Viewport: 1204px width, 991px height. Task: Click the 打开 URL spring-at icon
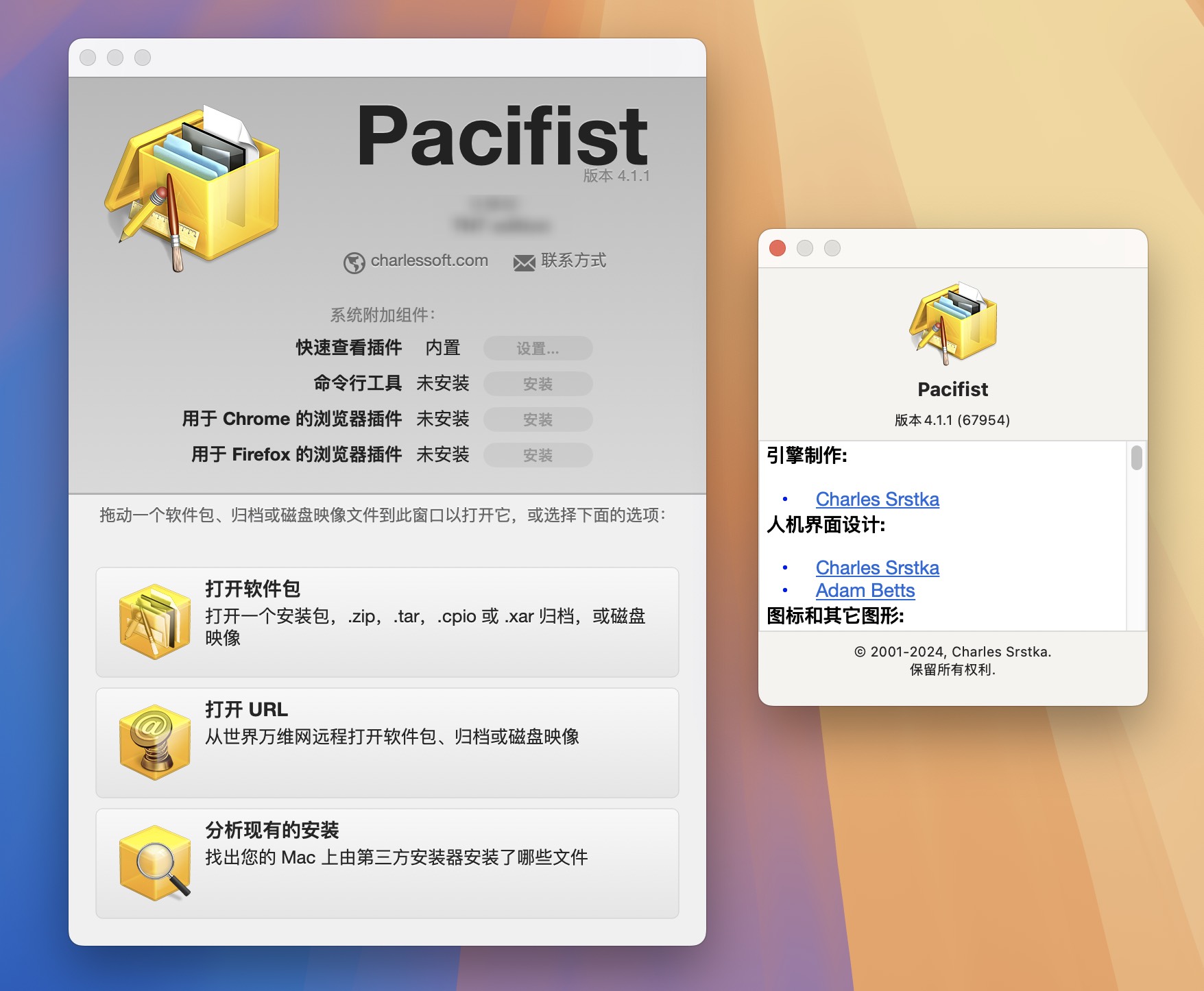(154, 742)
